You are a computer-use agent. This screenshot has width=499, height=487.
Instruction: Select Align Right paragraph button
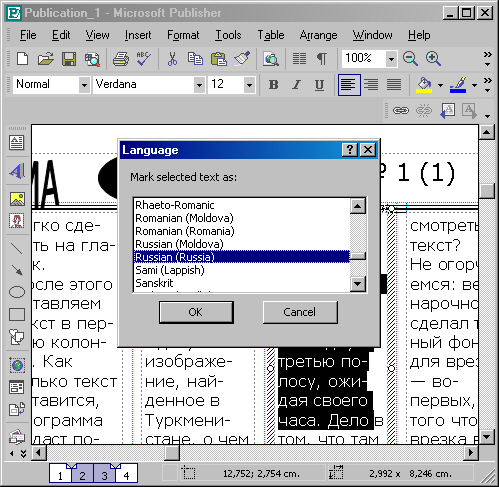tap(371, 85)
